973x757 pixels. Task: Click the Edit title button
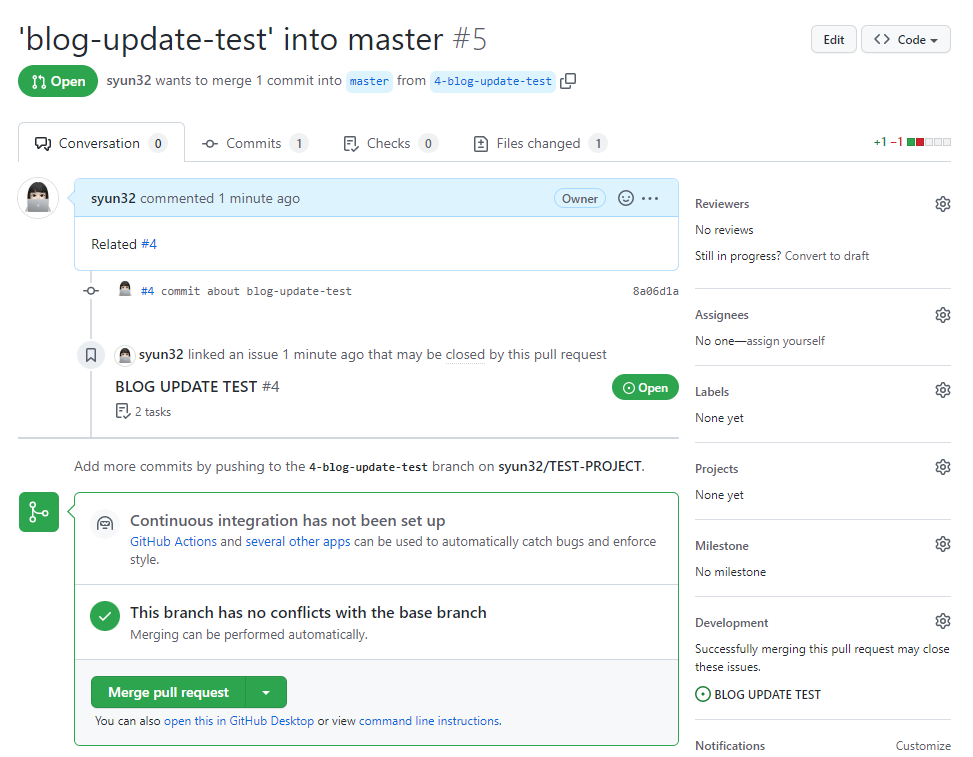tap(833, 40)
